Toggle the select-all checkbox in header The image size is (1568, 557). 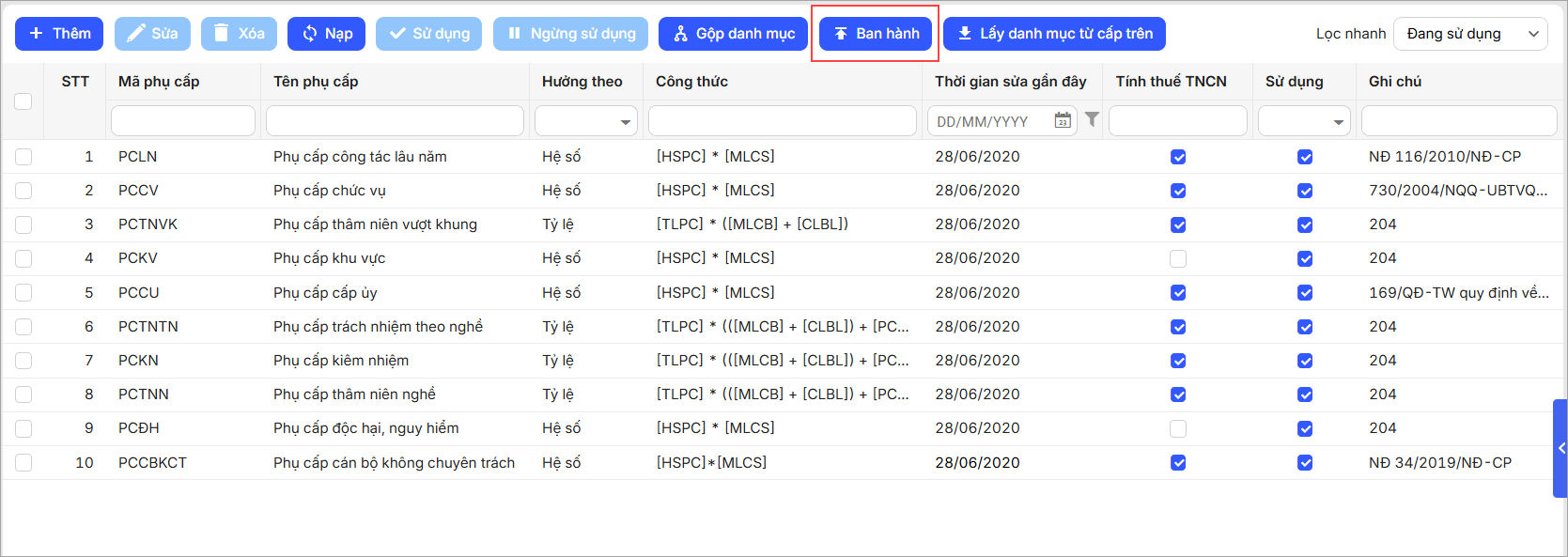tap(23, 101)
